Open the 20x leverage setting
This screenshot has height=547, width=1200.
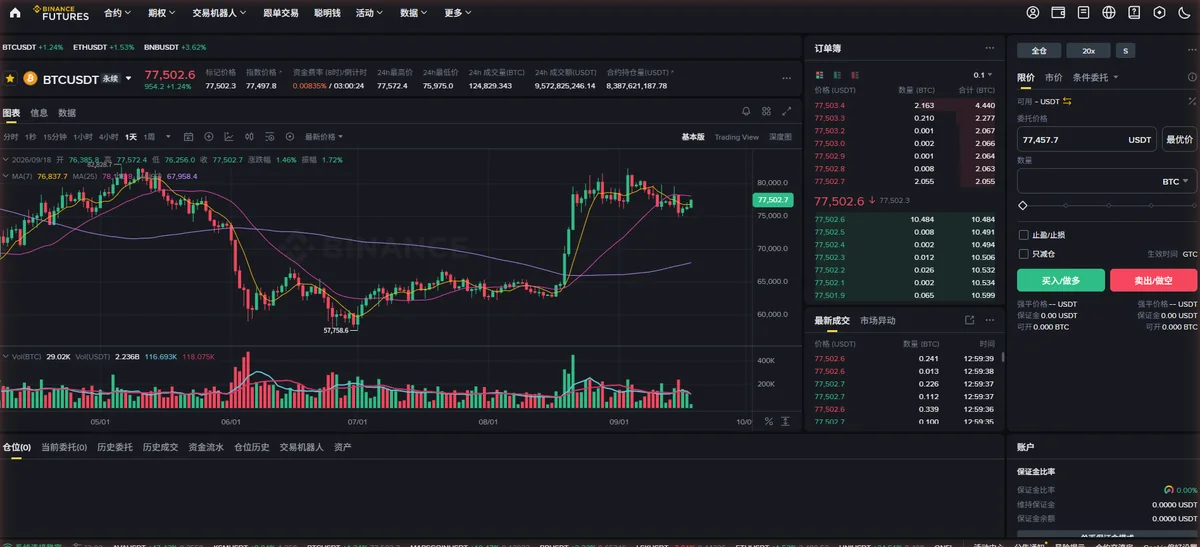(1089, 50)
